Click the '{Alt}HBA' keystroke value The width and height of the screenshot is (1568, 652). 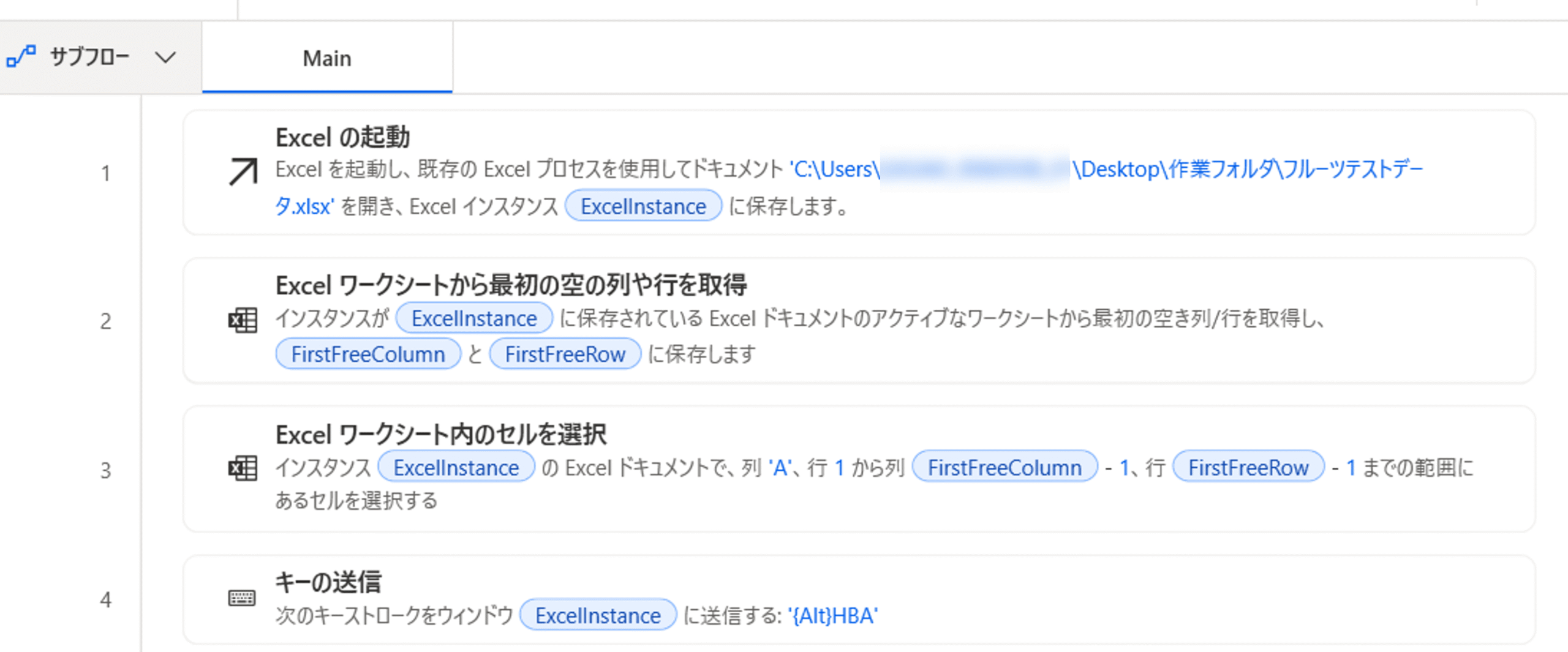click(833, 615)
